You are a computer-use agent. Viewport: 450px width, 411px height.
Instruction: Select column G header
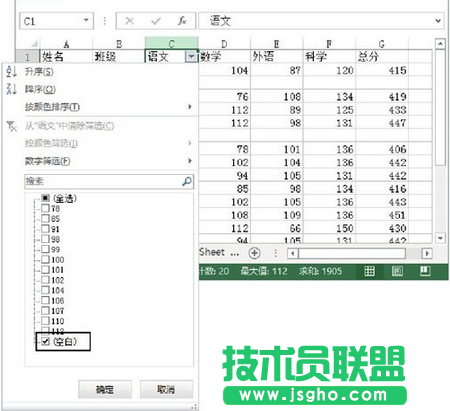(x=382, y=44)
